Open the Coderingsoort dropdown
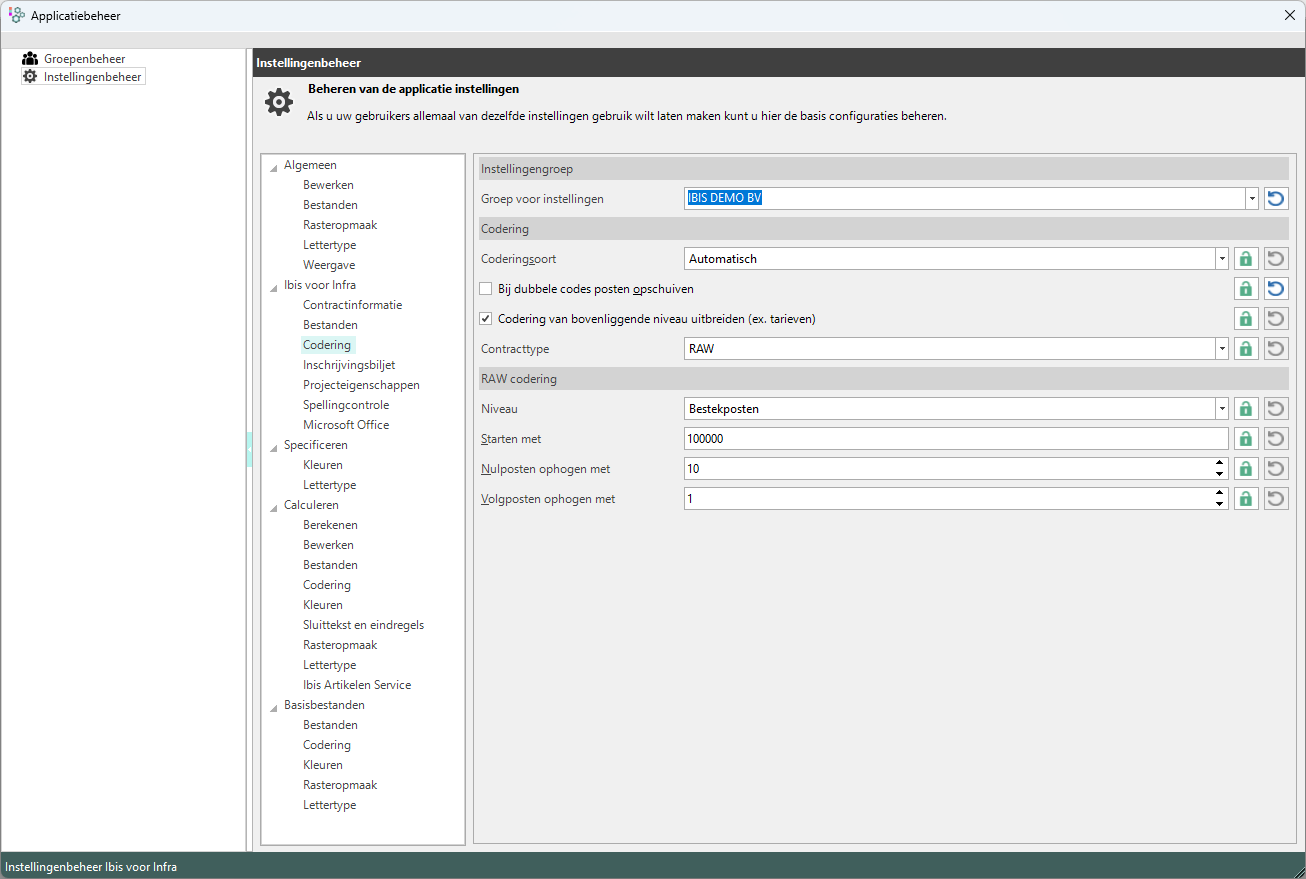 pos(1221,259)
